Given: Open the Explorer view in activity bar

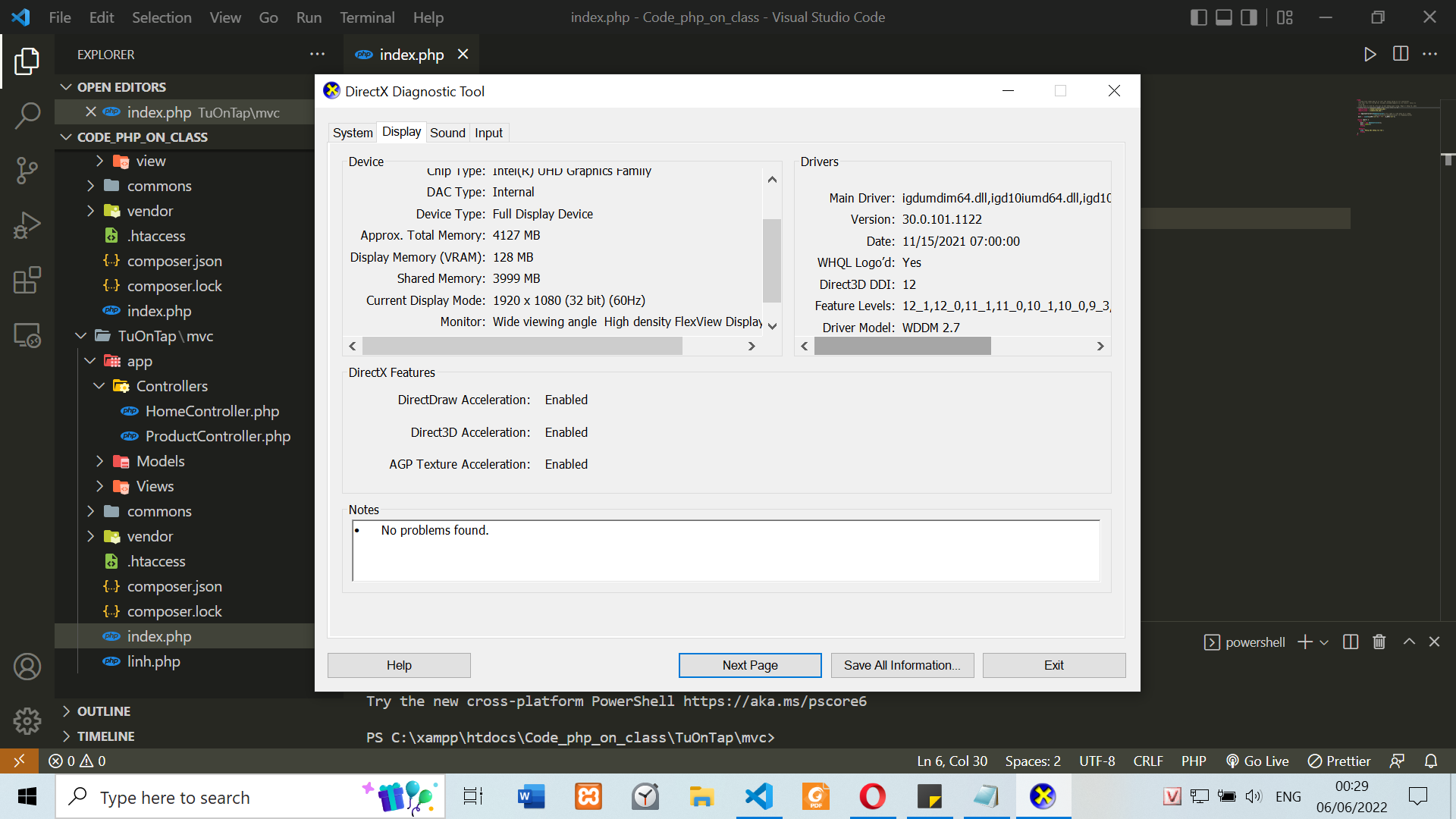Looking at the screenshot, I should click(x=27, y=61).
